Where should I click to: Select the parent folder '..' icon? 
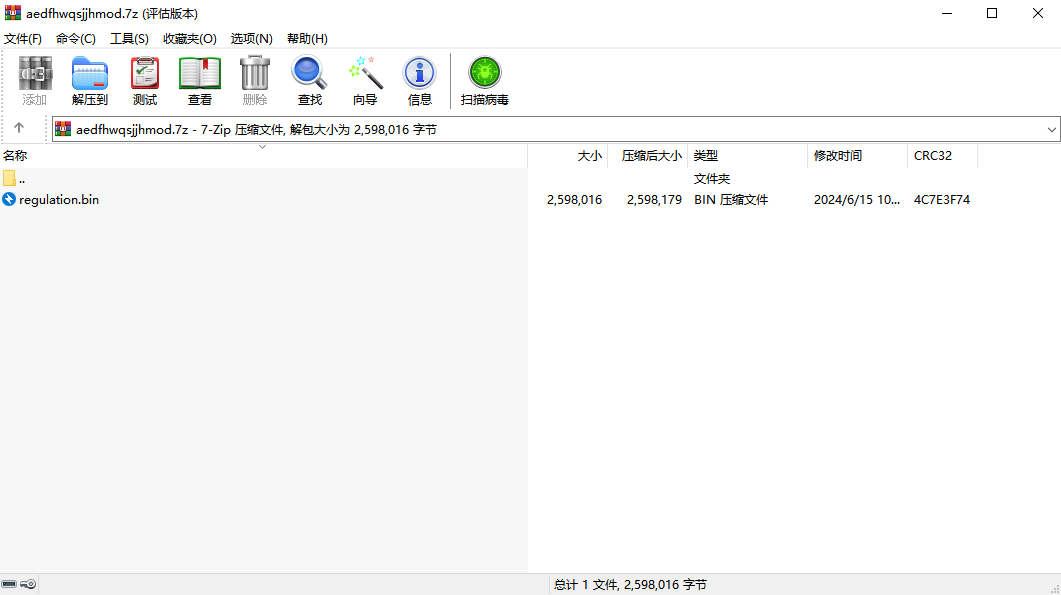tap(9, 179)
